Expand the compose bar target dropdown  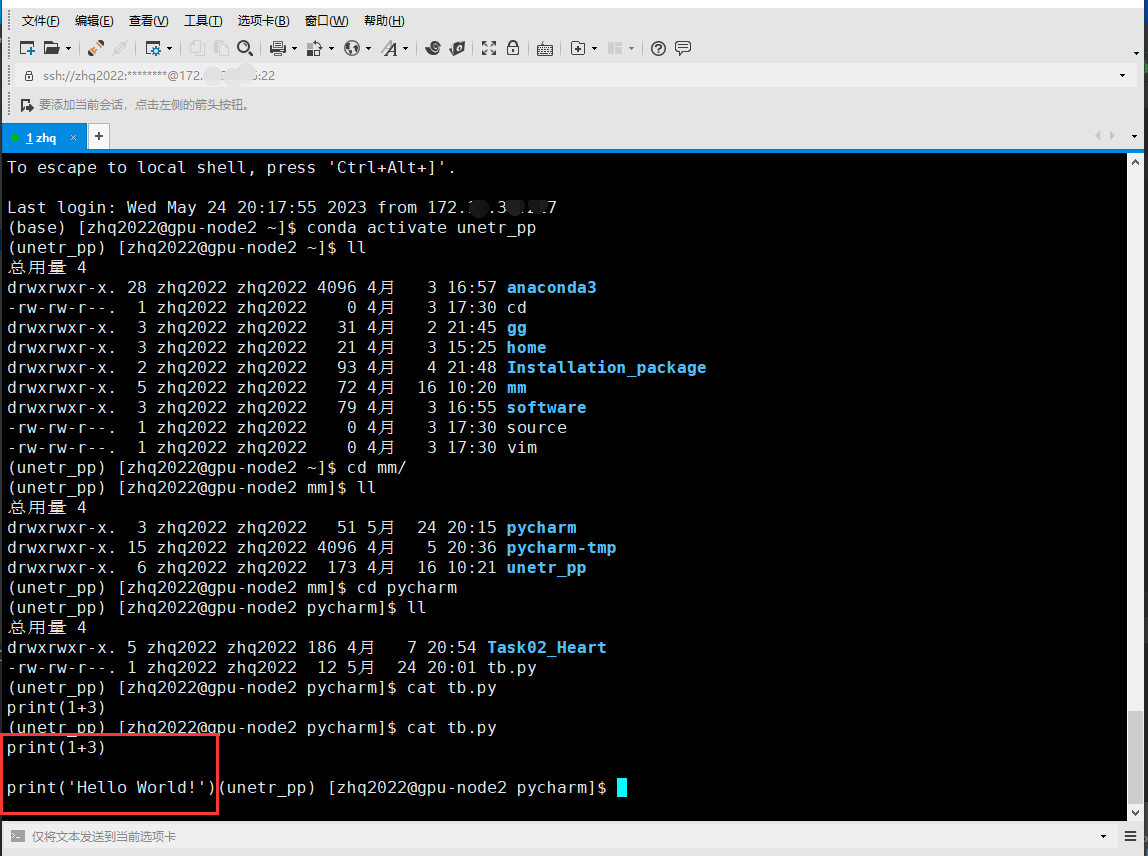click(x=1103, y=836)
